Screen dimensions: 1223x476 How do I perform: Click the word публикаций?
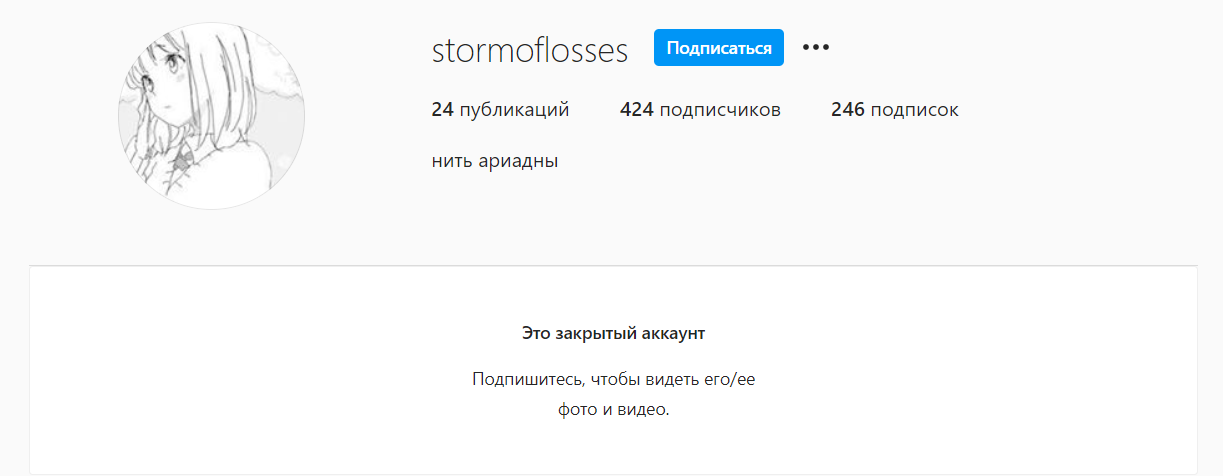click(x=514, y=110)
